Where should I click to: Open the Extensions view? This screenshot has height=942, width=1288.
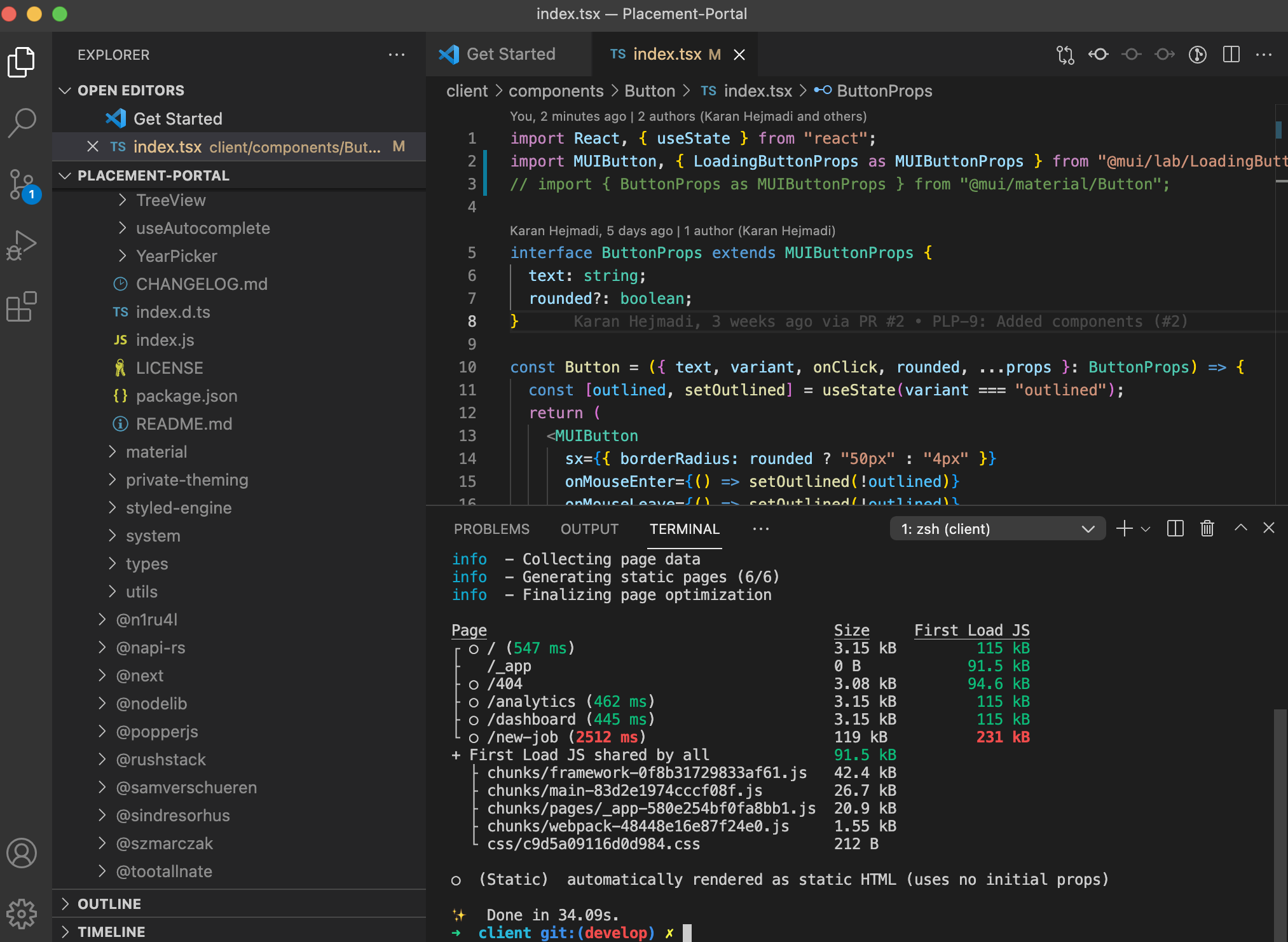coord(23,307)
